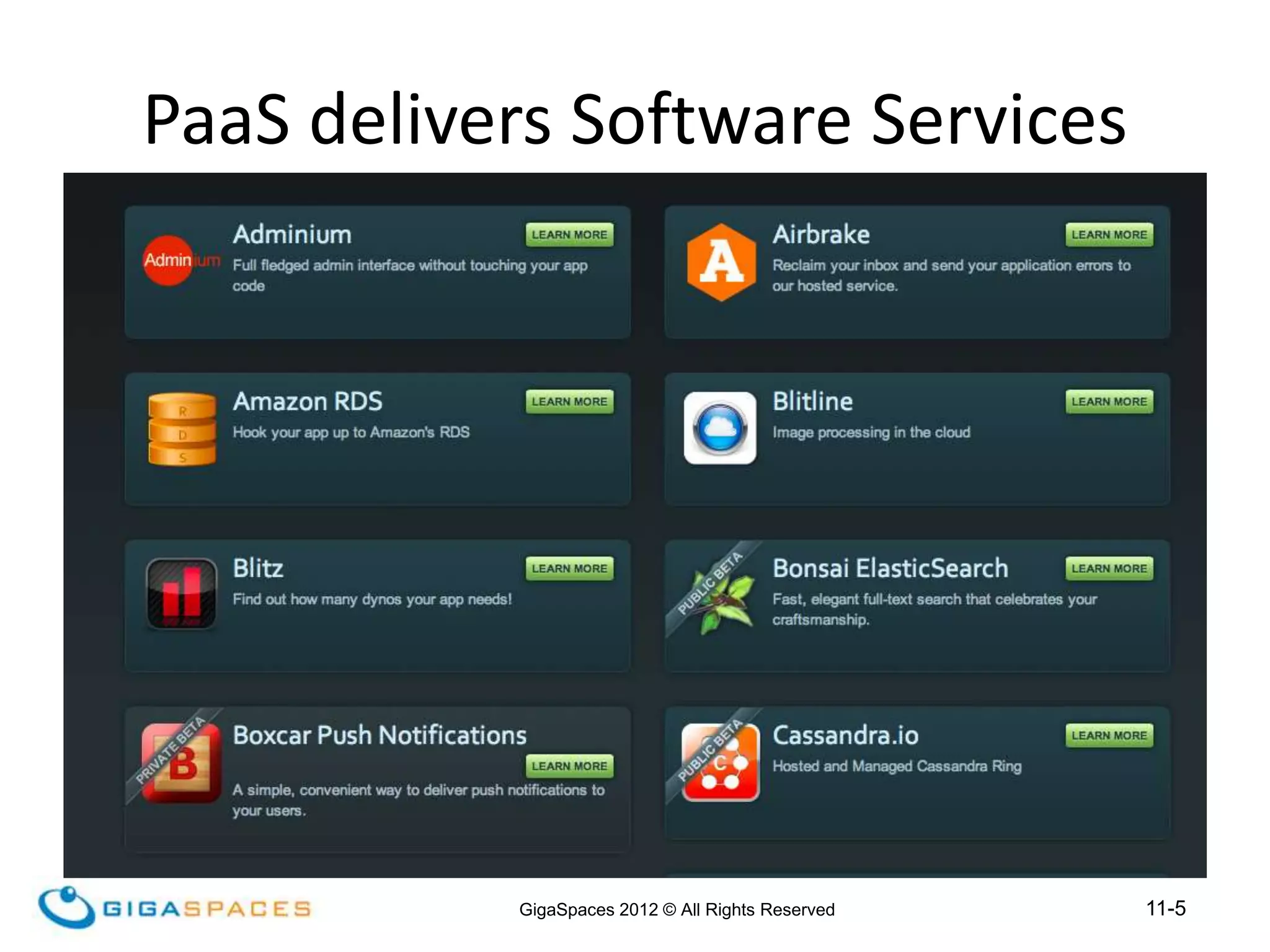Click 'Hook your app up to Amazon's RDS'
Viewport: 1270px width, 952px height.
point(351,432)
